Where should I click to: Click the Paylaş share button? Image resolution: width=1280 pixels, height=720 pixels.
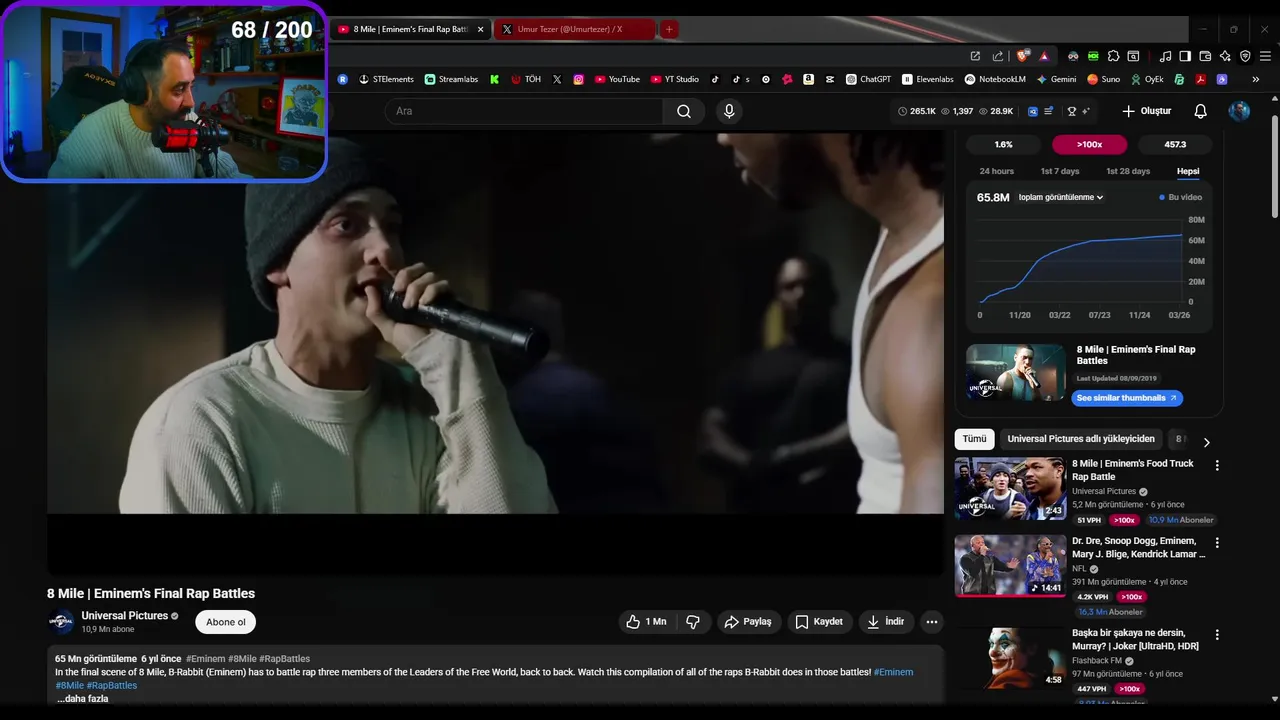pos(748,622)
